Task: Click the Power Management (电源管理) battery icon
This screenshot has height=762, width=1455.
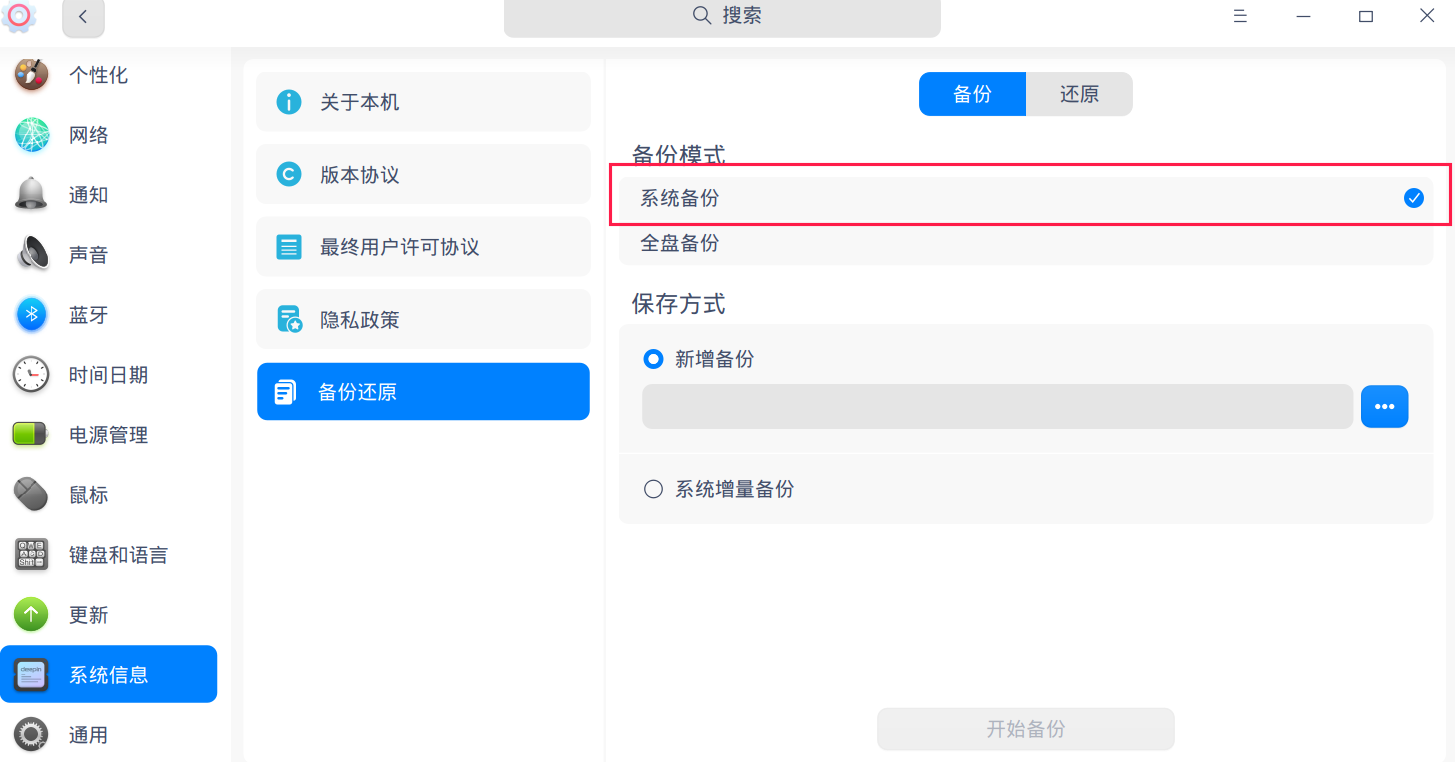Action: point(32,435)
